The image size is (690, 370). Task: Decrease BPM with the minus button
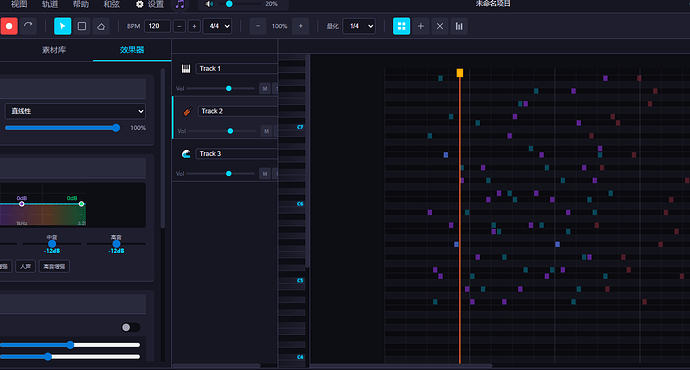[179, 26]
